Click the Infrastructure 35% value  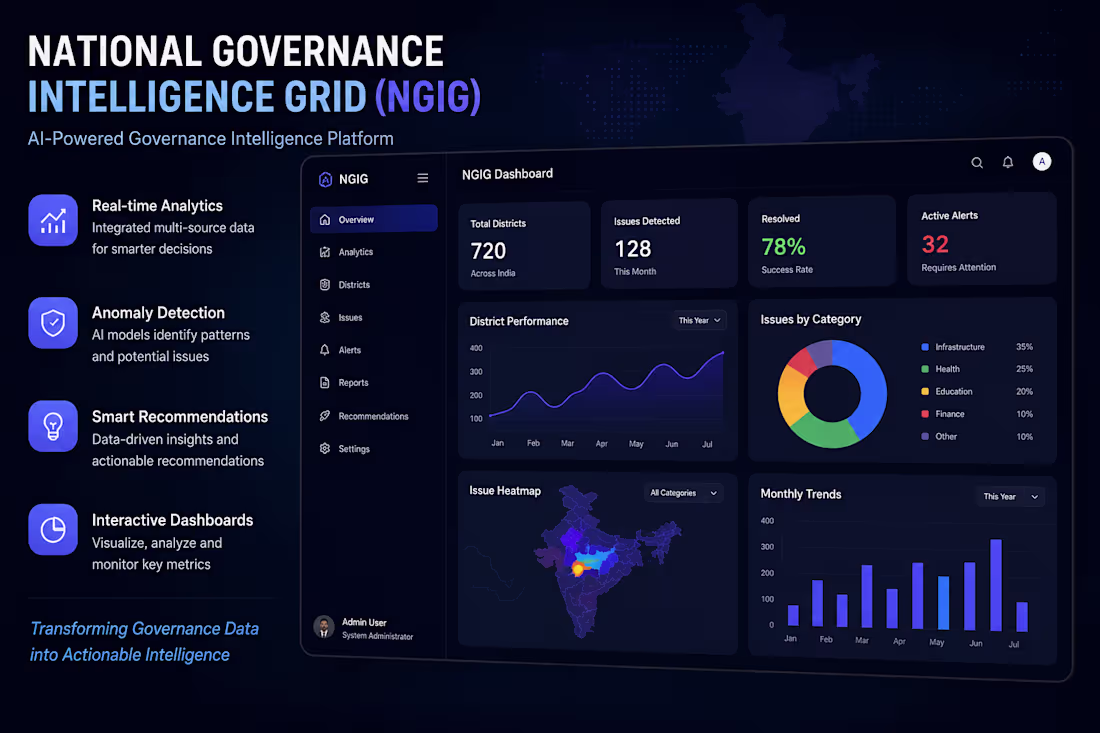(x=1024, y=347)
